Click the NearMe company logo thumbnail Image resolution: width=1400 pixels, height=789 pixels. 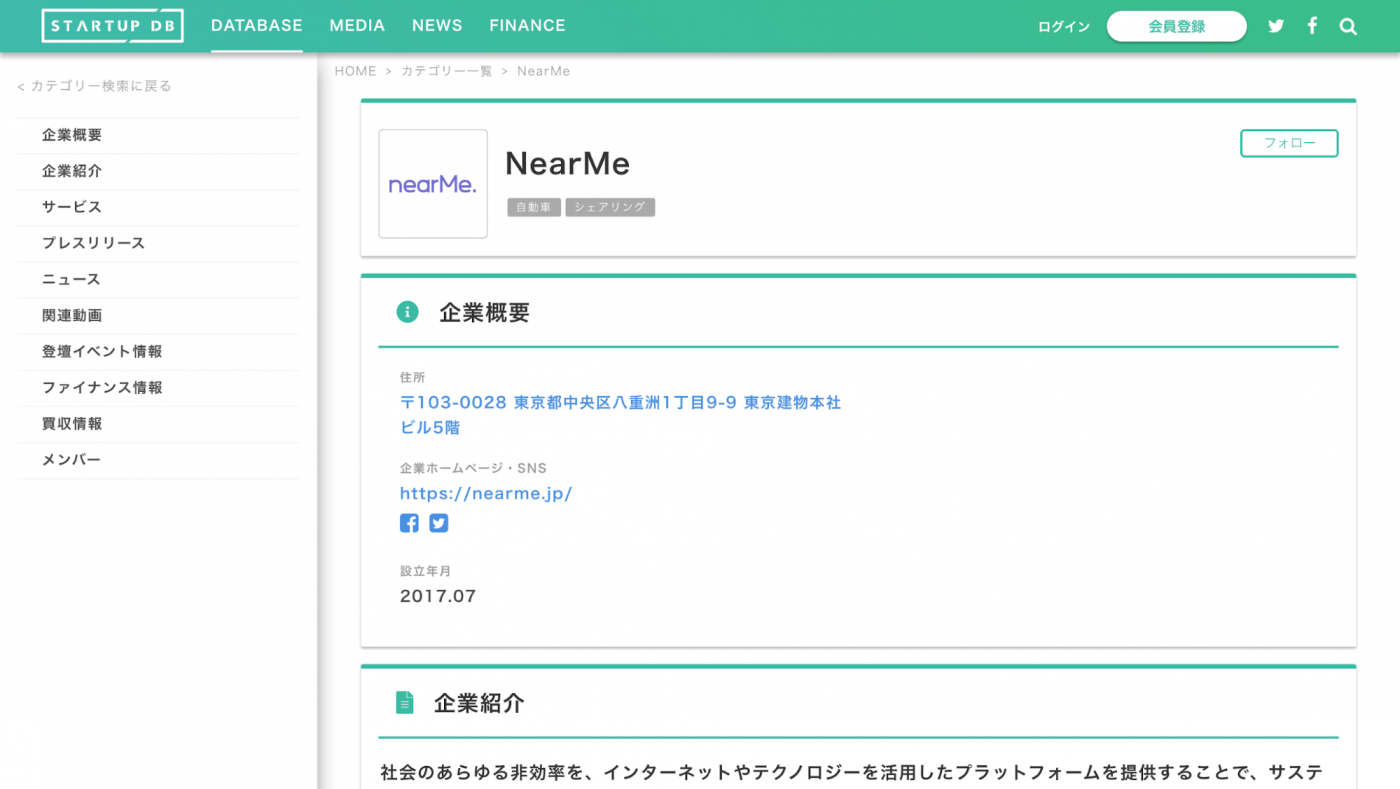click(x=432, y=183)
